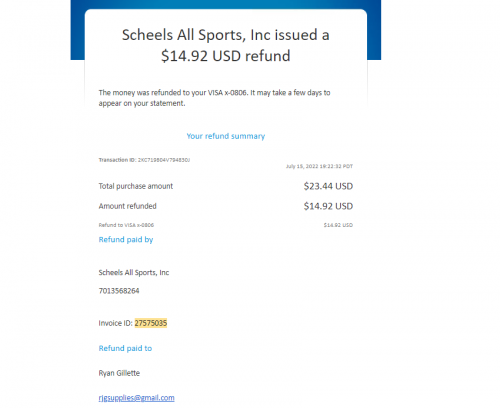Screen dimensions: 500x408
Task: Click the 'Amount refunded' label
Action: pyautogui.click(x=127, y=206)
